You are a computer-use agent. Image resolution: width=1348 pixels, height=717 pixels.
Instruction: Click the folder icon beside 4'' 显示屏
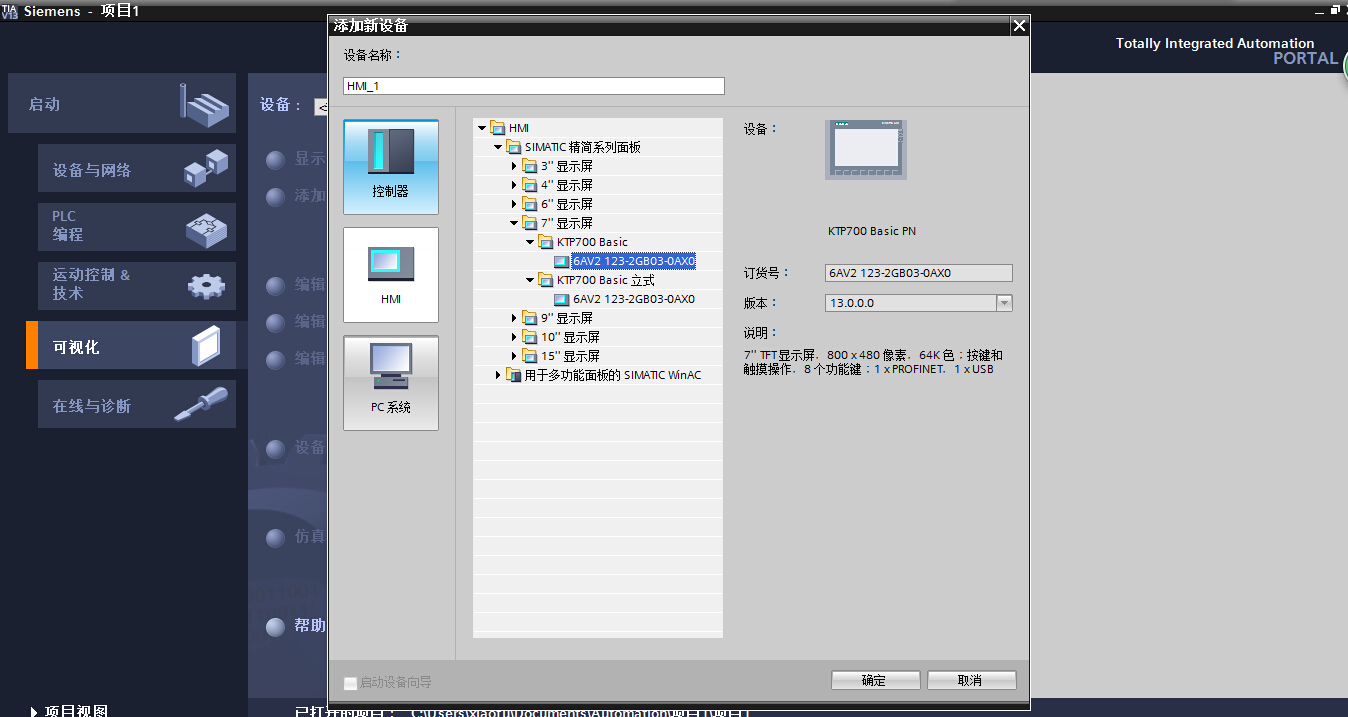click(x=529, y=185)
